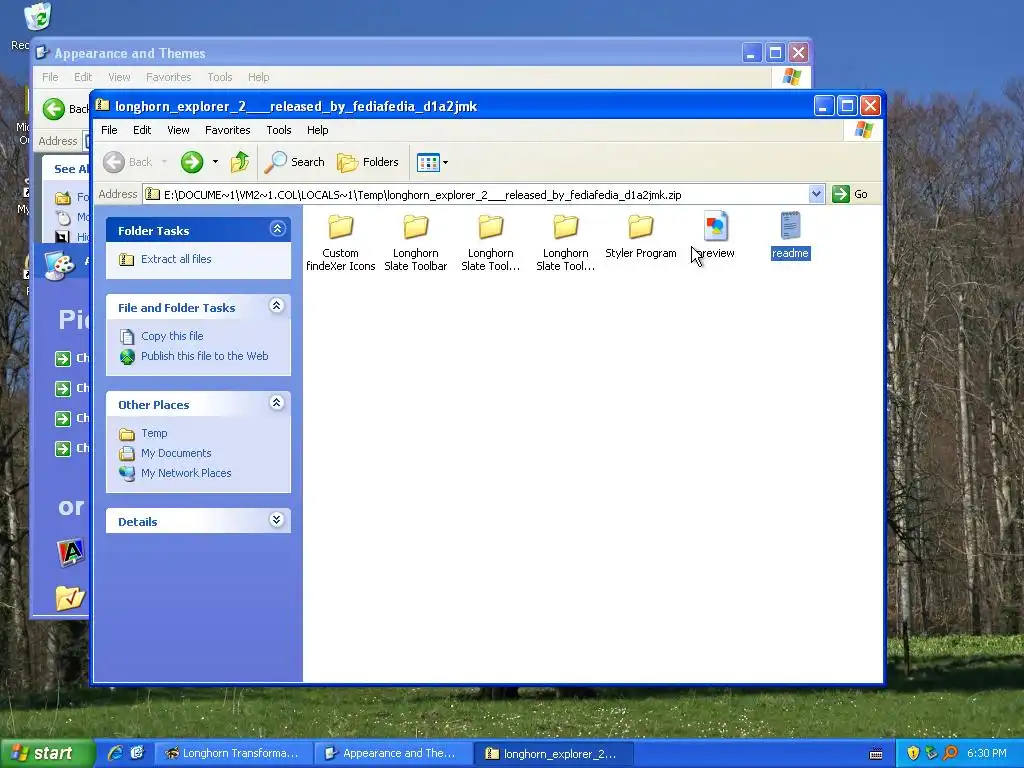This screenshot has width=1024, height=768.
Task: Open File menu in Appearance and Themes window
Action: tap(50, 77)
